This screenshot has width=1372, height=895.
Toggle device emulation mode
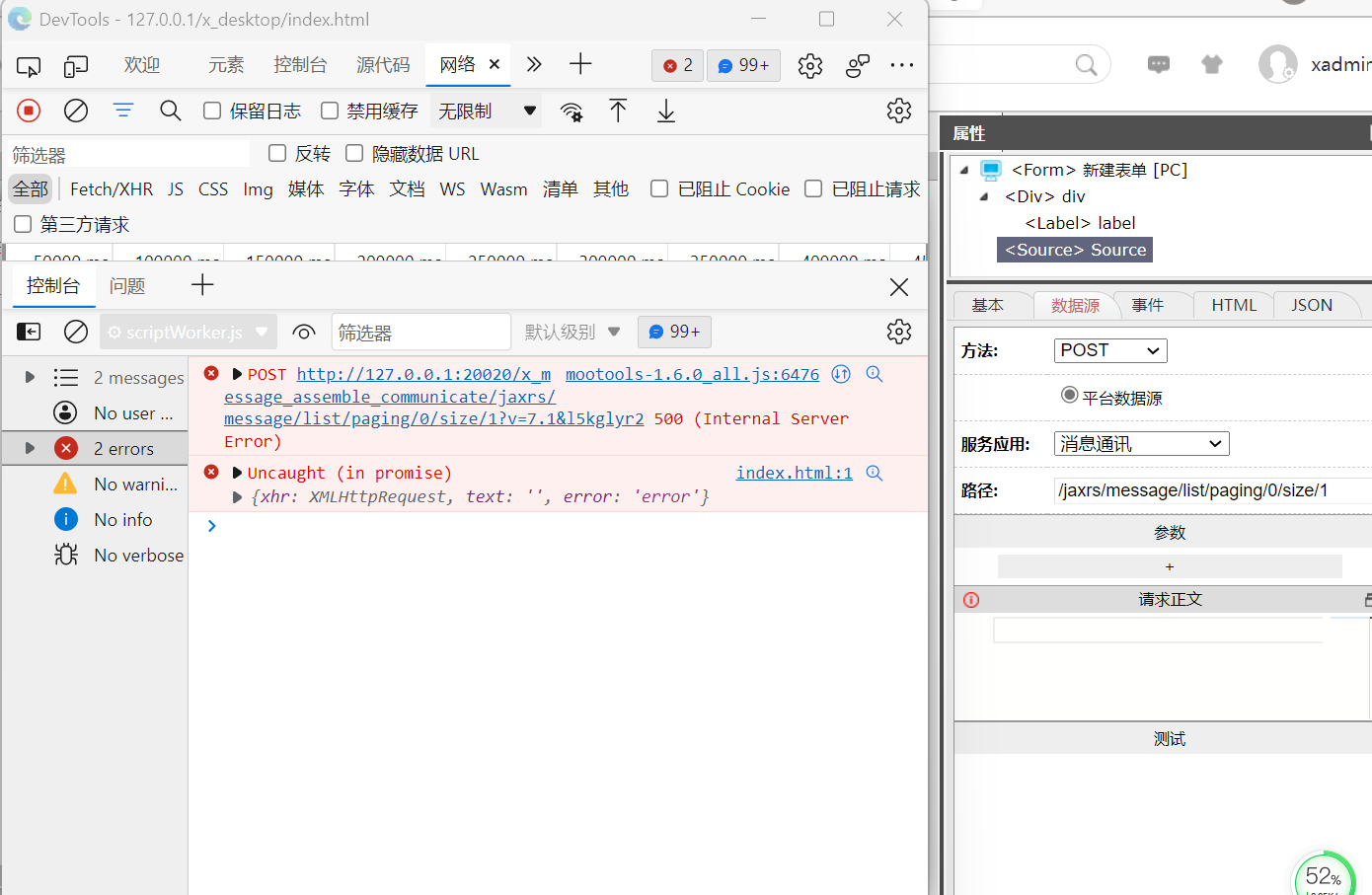[x=76, y=66]
